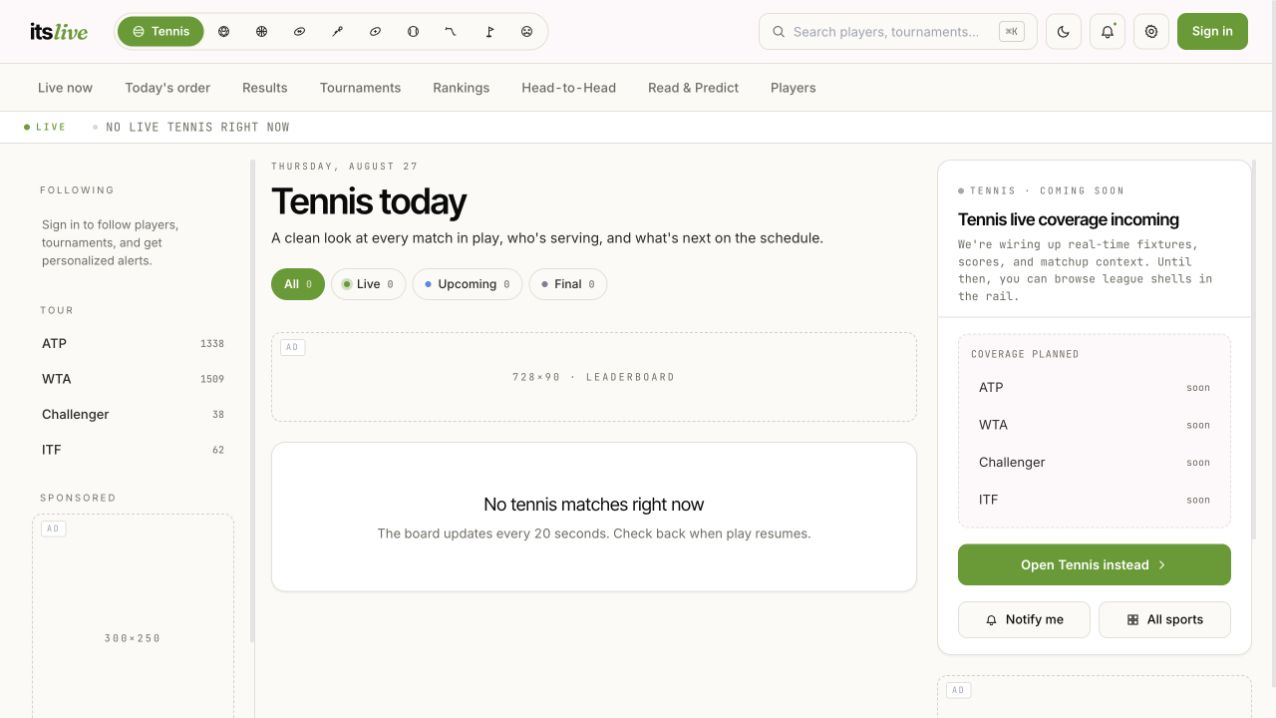Filter matches by Upcoming
This screenshot has height=718, width=1276.
point(467,284)
